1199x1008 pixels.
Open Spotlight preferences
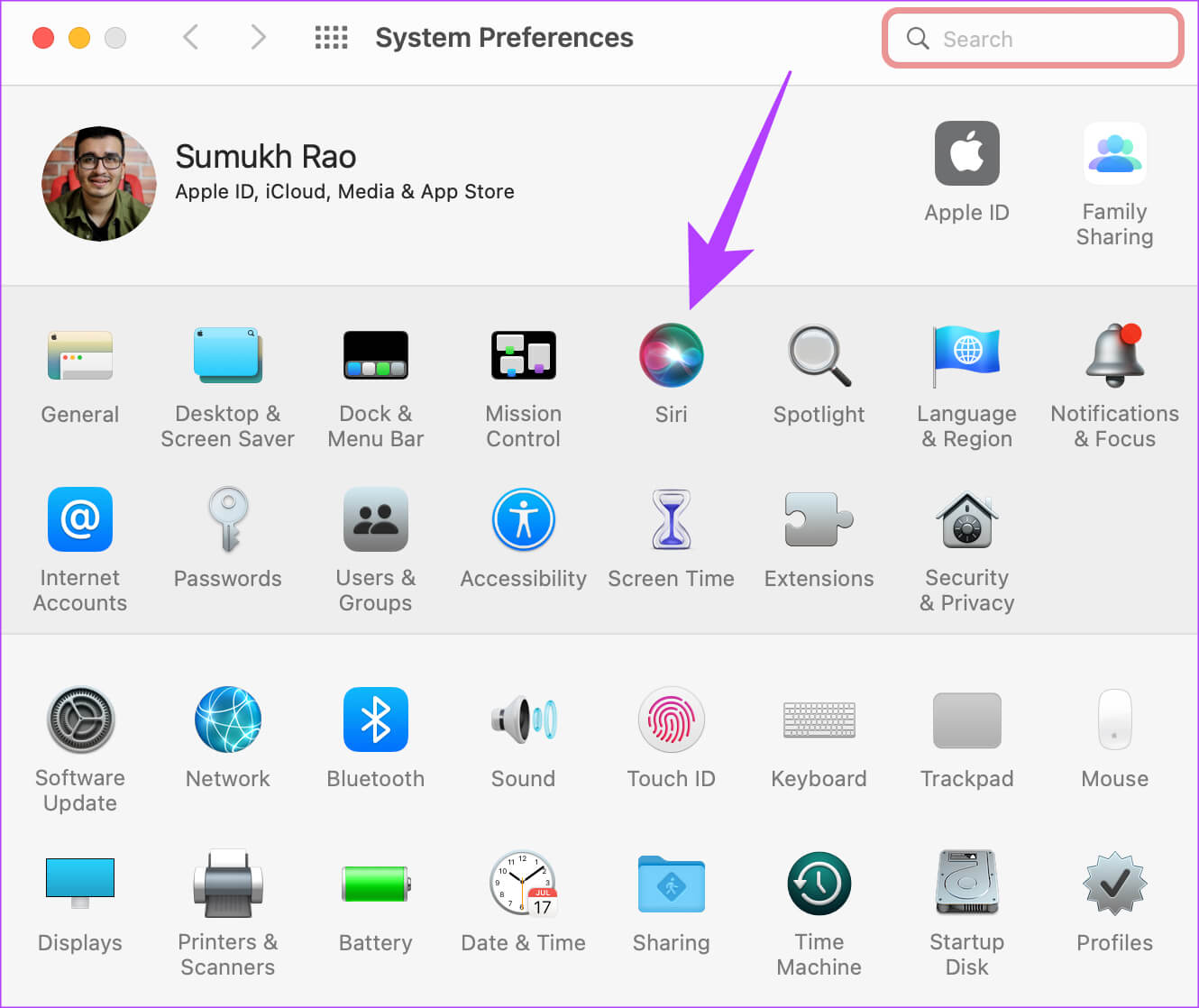pyautogui.click(x=819, y=355)
